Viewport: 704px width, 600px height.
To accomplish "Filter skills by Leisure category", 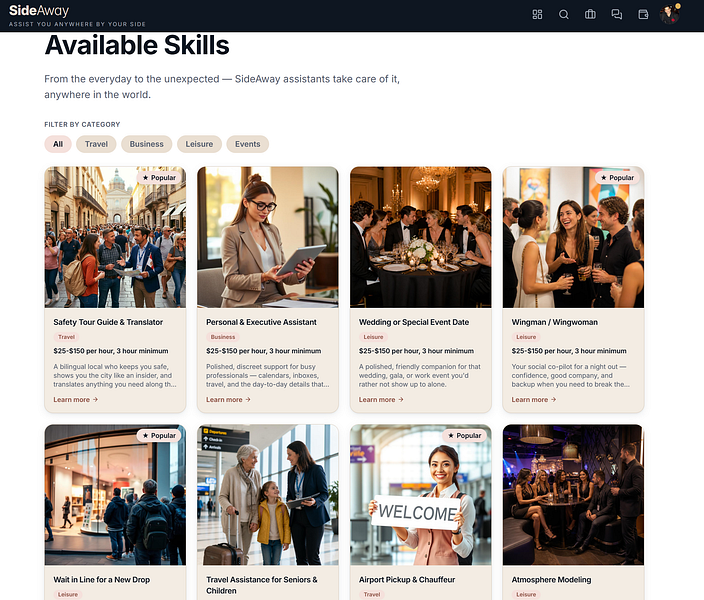I will coord(199,144).
